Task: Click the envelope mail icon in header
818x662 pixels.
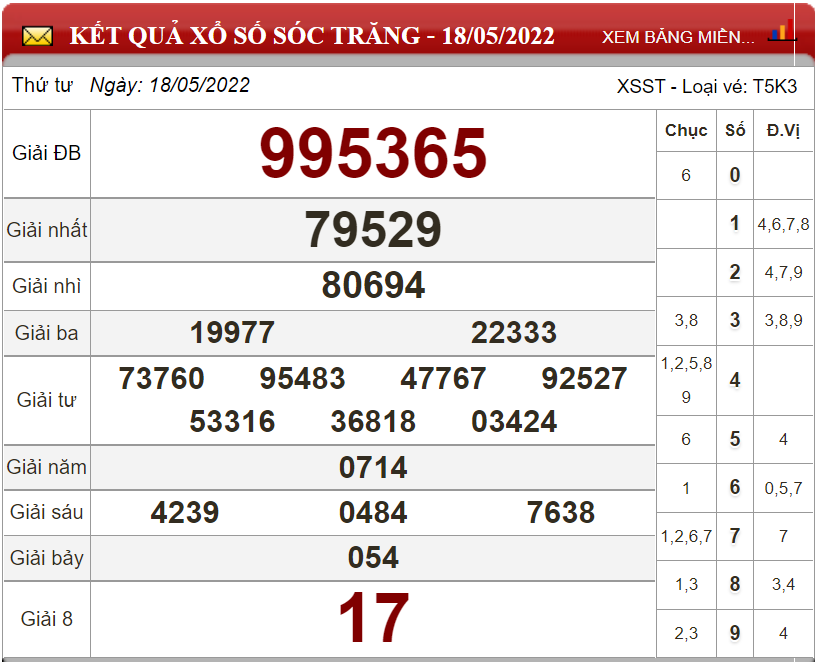Action: coord(37,37)
